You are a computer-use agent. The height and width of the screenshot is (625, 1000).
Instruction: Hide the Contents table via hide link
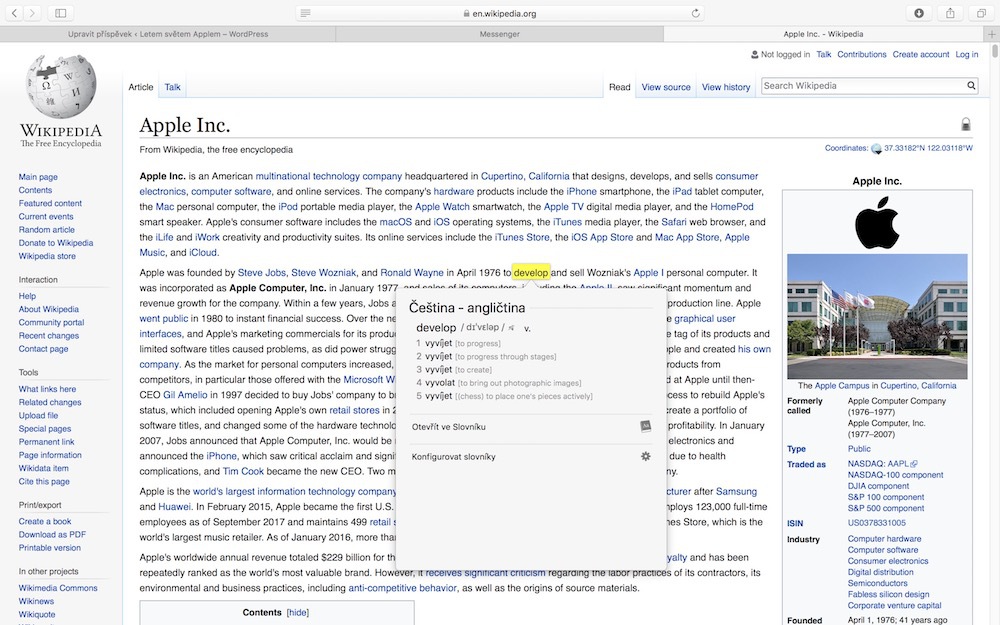click(x=298, y=612)
